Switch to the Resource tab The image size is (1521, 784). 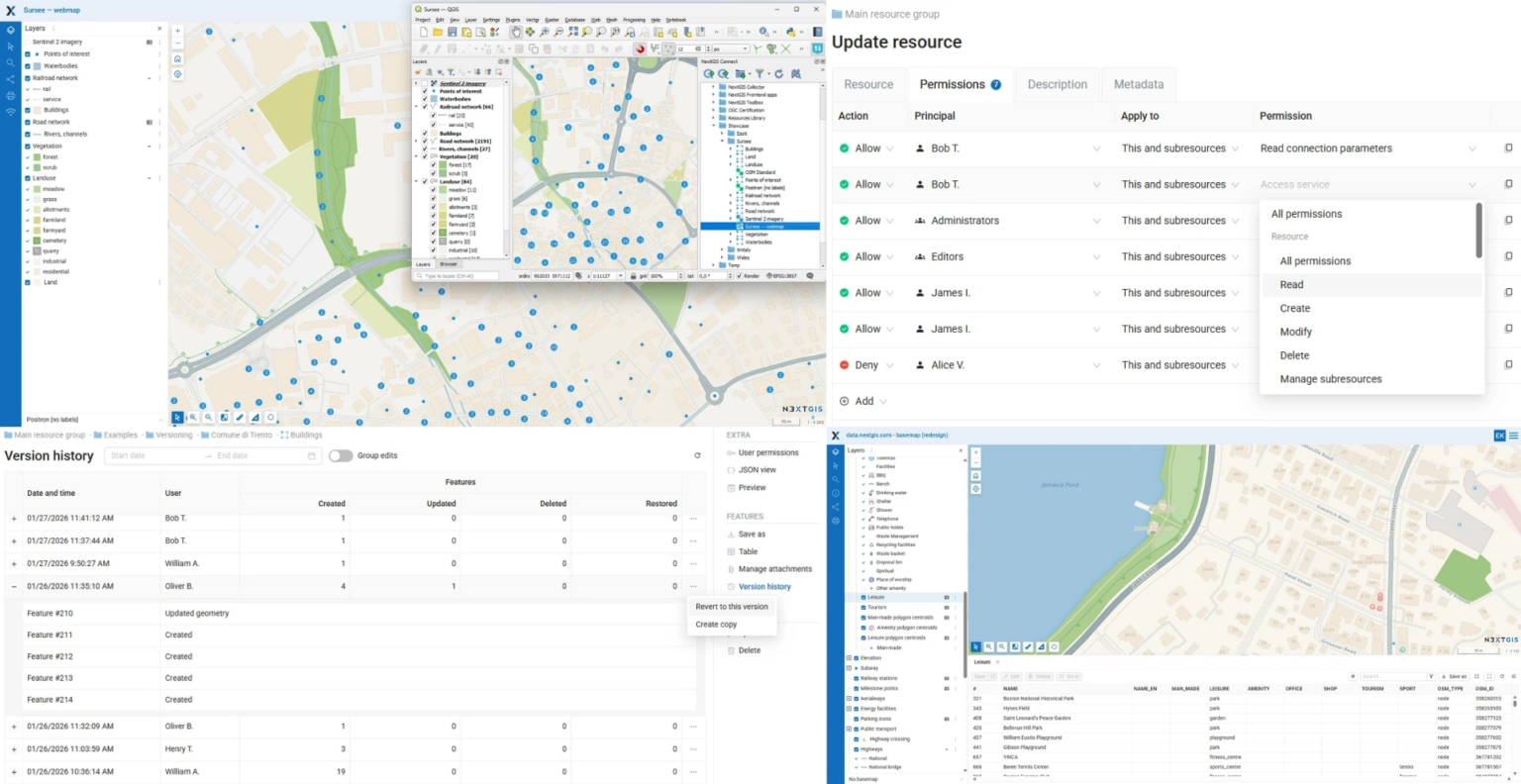click(868, 84)
